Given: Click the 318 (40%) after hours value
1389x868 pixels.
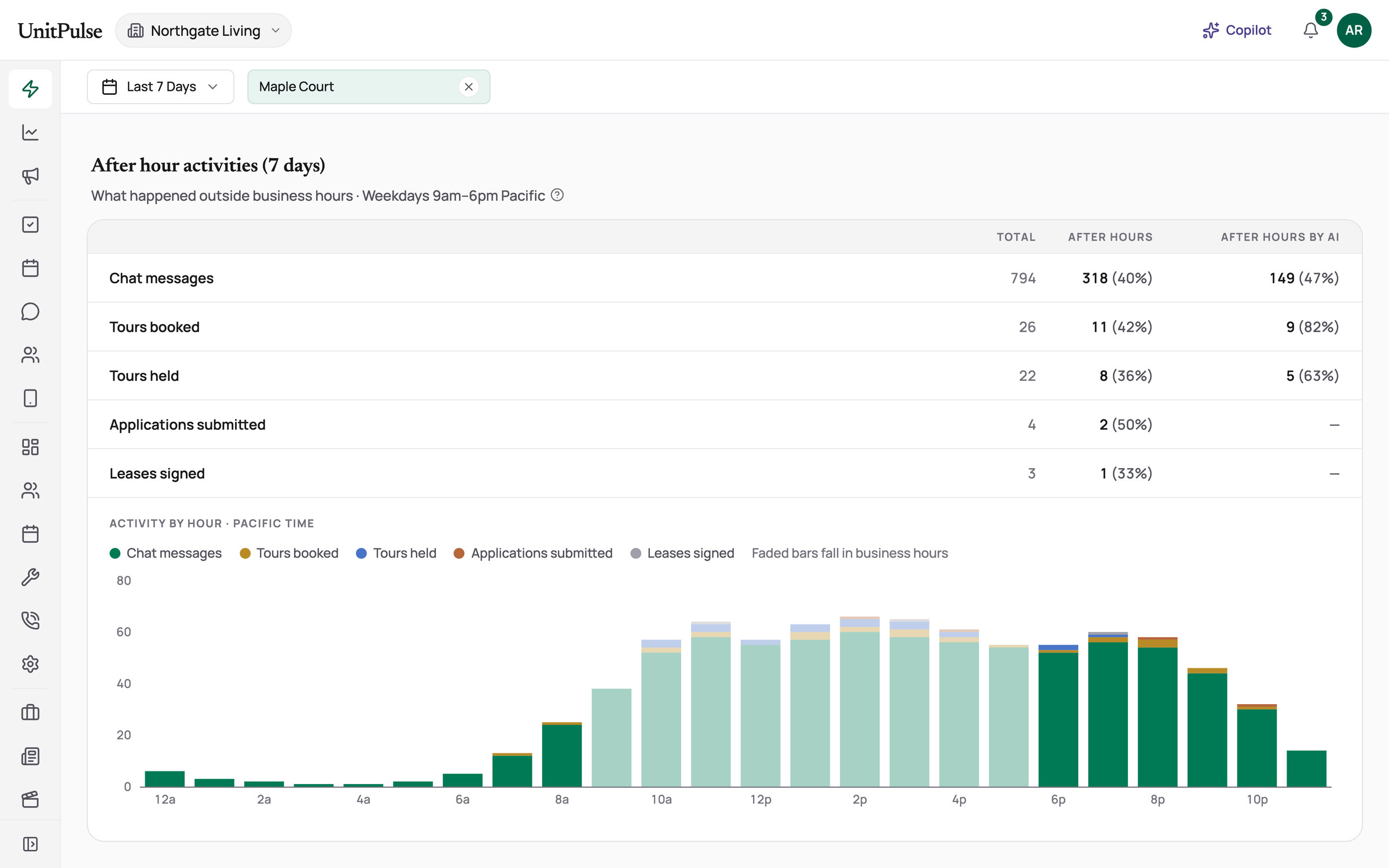Looking at the screenshot, I should 1117,278.
